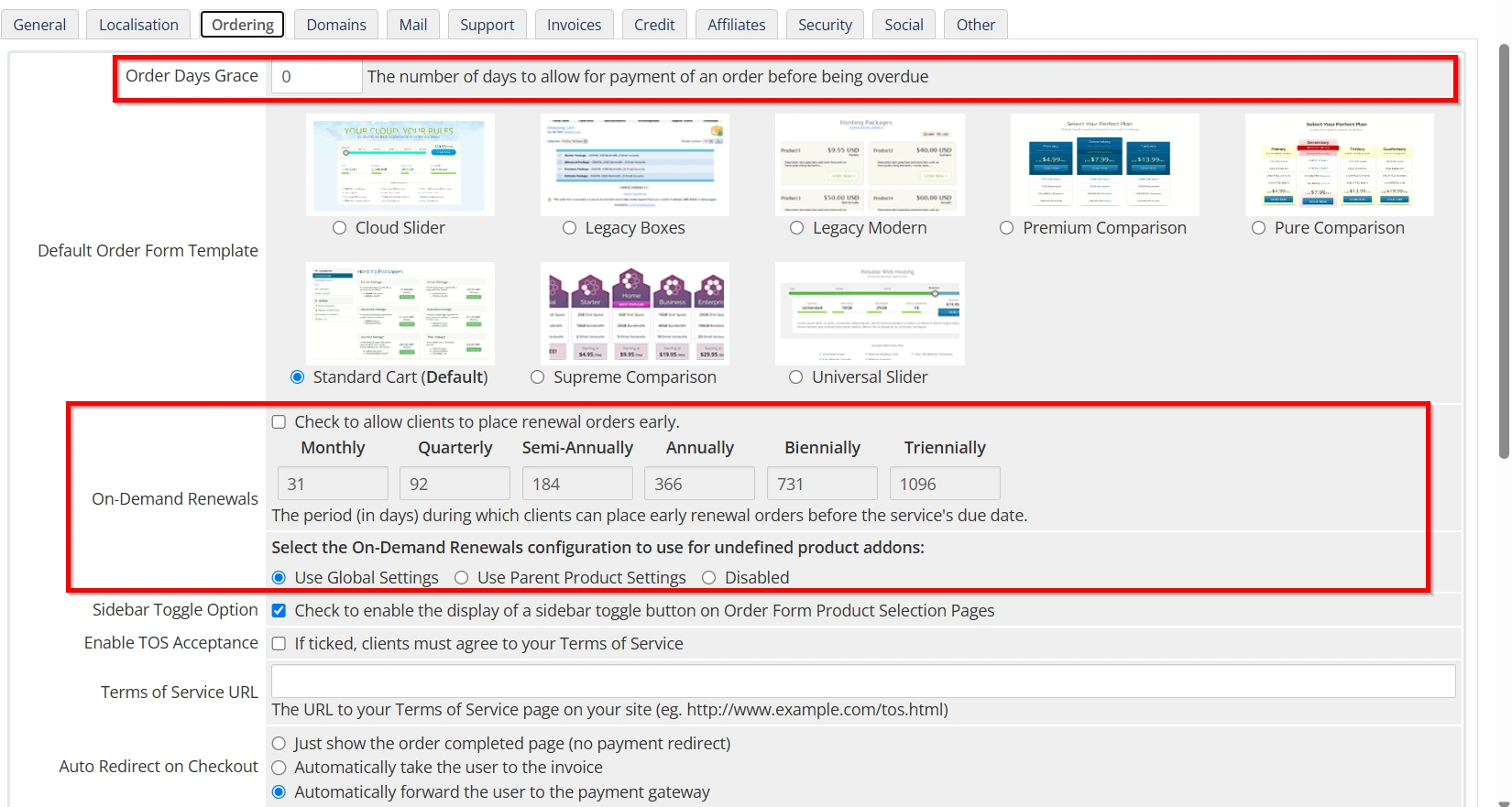
Task: Select the Universal Slider radio button
Action: tap(796, 377)
